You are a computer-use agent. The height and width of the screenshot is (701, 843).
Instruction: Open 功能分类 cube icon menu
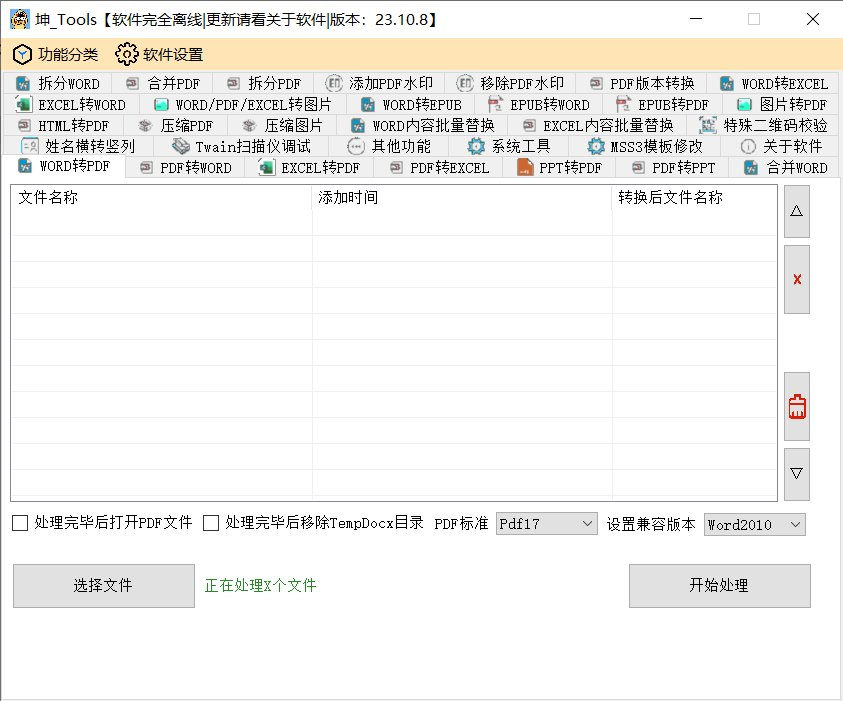click(55, 54)
